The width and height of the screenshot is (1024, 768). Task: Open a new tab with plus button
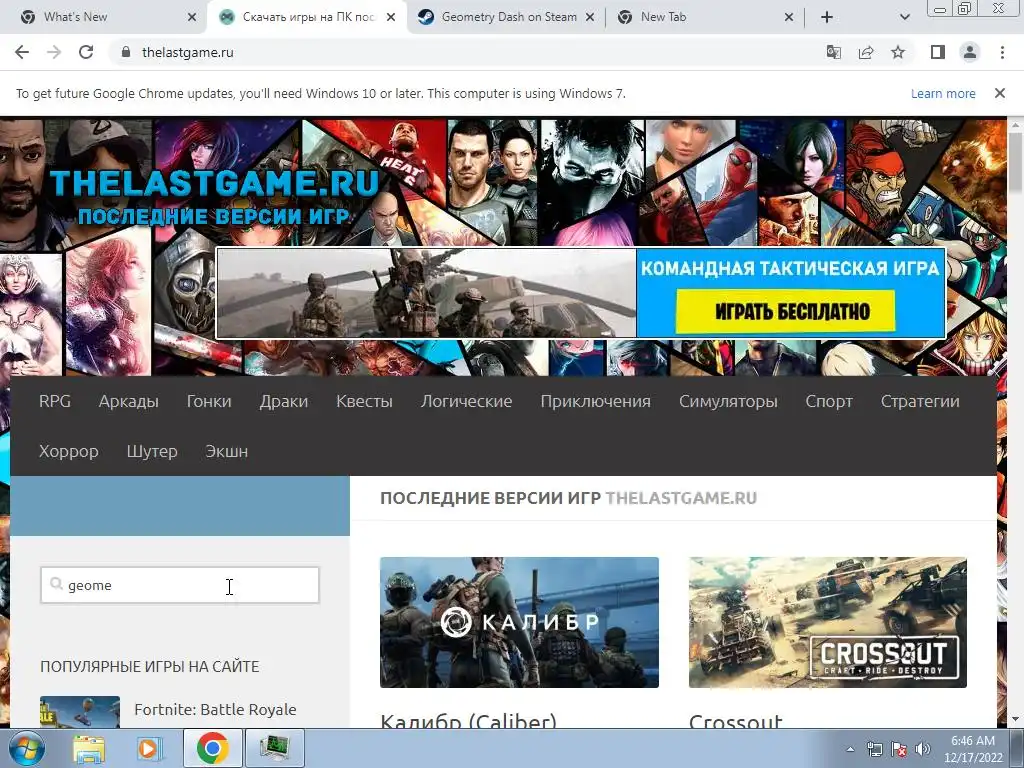[827, 17]
